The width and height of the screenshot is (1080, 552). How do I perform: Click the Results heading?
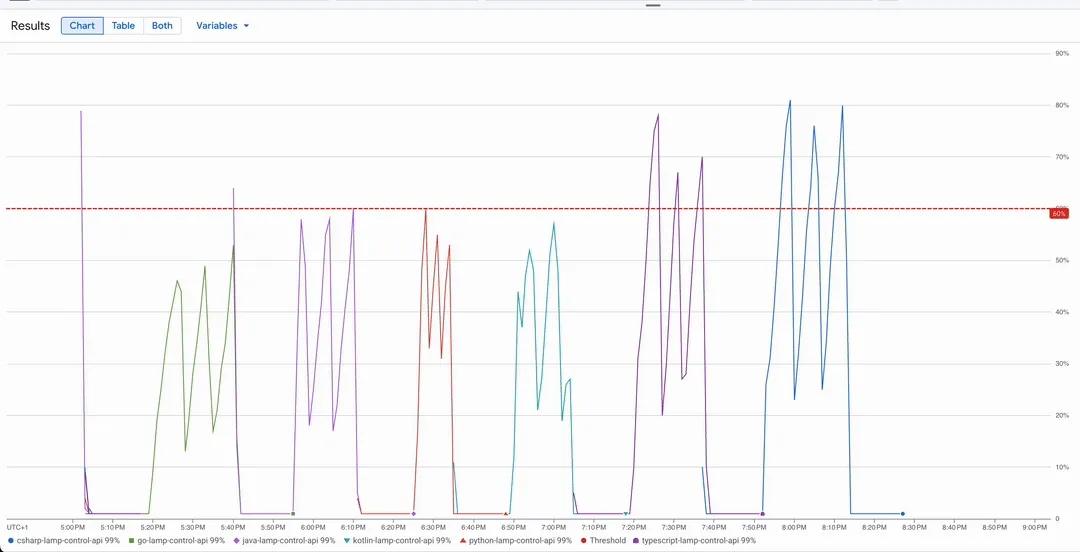coord(30,25)
